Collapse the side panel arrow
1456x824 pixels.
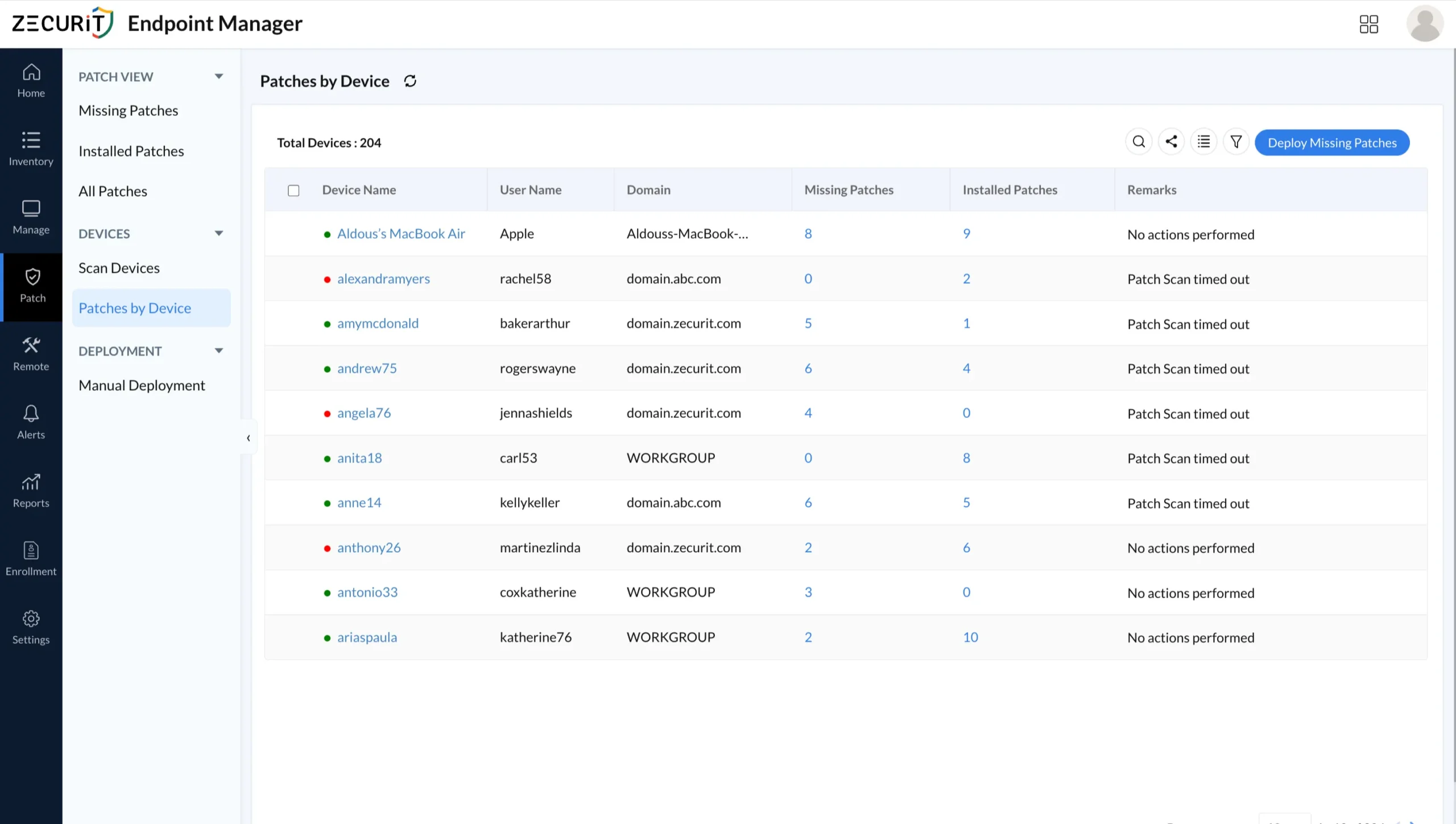249,438
